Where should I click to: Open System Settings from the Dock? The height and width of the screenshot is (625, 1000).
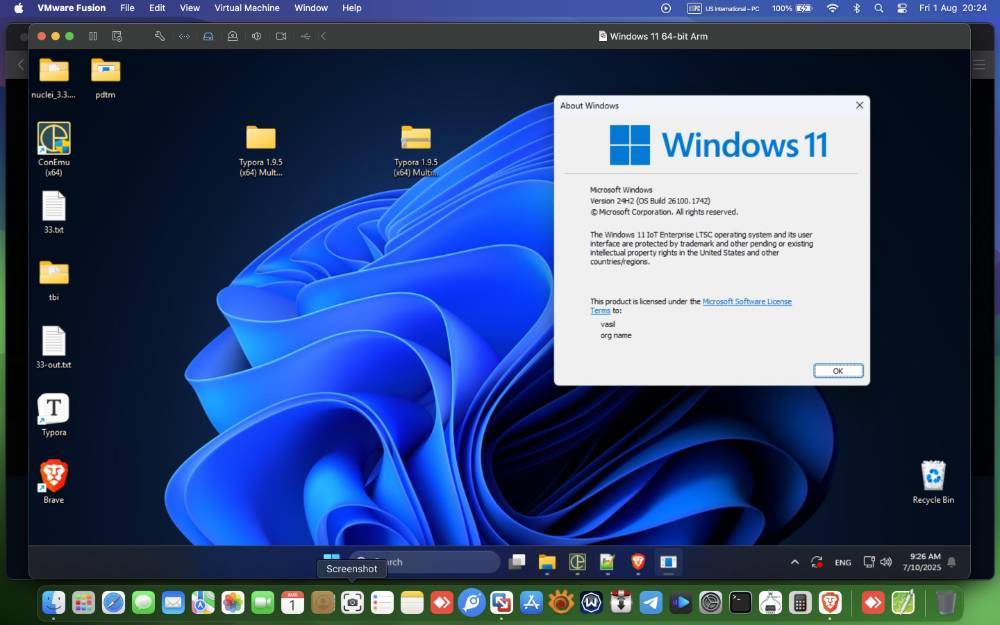[710, 602]
